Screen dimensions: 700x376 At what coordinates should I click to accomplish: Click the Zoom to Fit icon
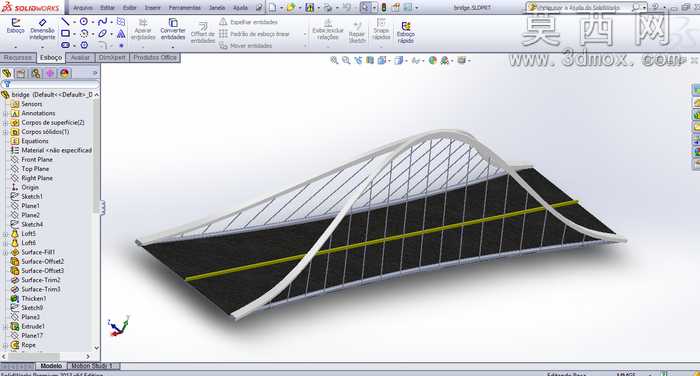(x=334, y=60)
